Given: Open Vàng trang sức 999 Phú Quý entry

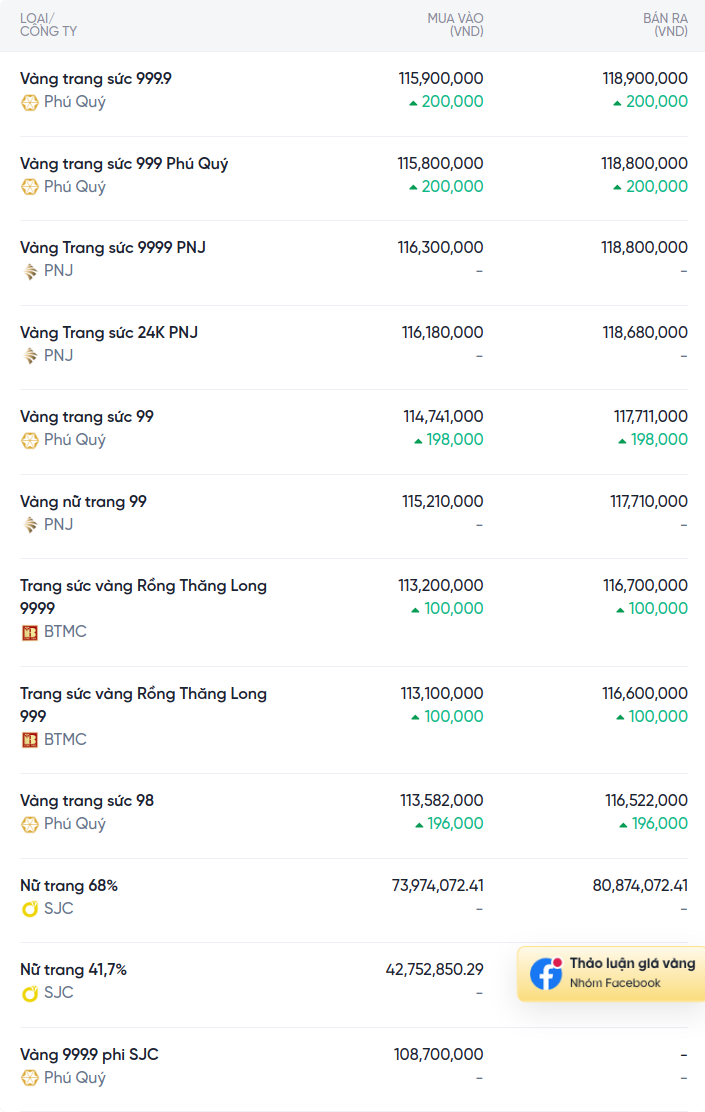Looking at the screenshot, I should (124, 163).
